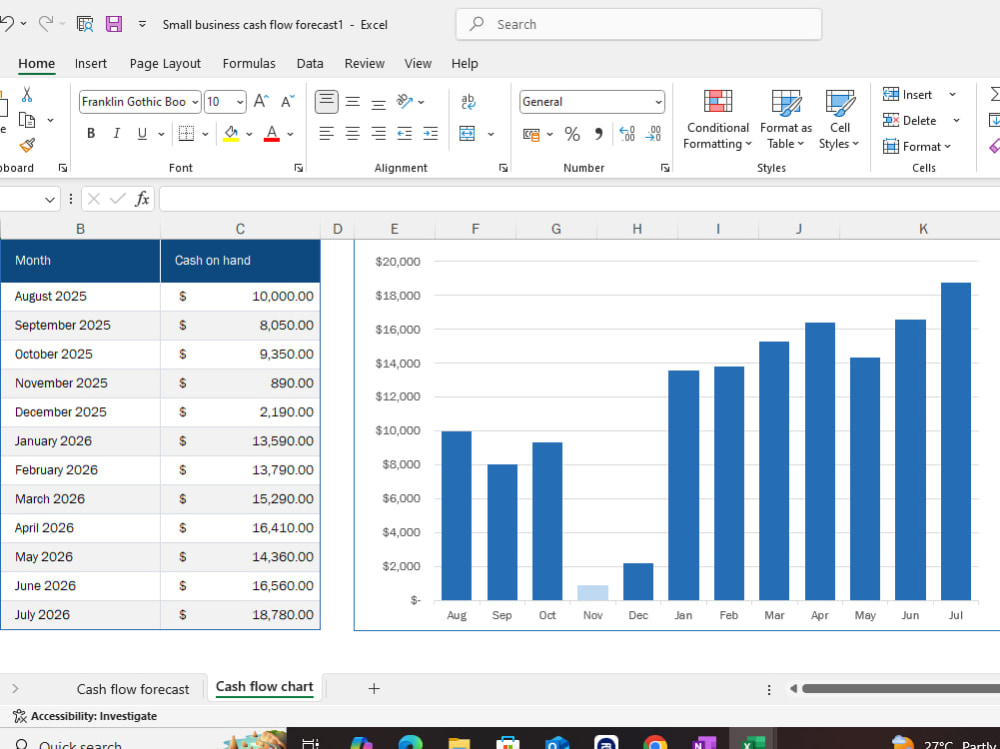Open the Insert ribbon tab
This screenshot has height=749, width=1000.
(91, 64)
